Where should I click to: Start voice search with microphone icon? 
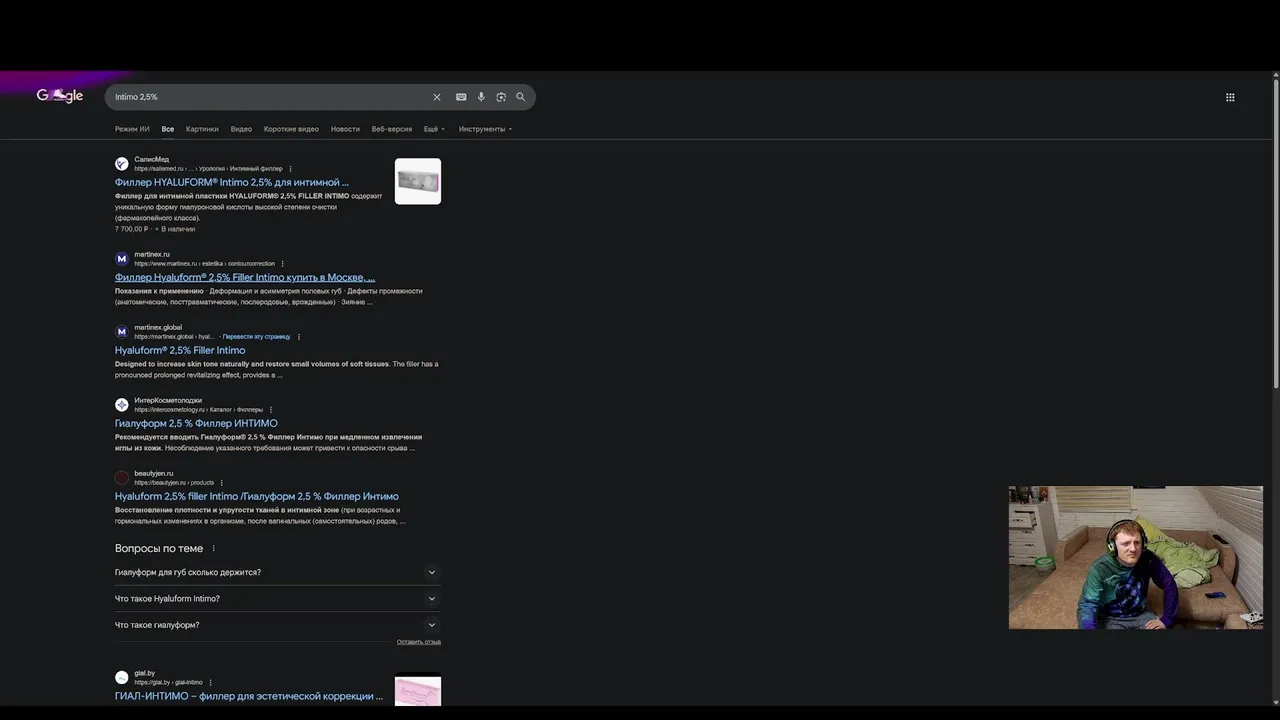[481, 97]
